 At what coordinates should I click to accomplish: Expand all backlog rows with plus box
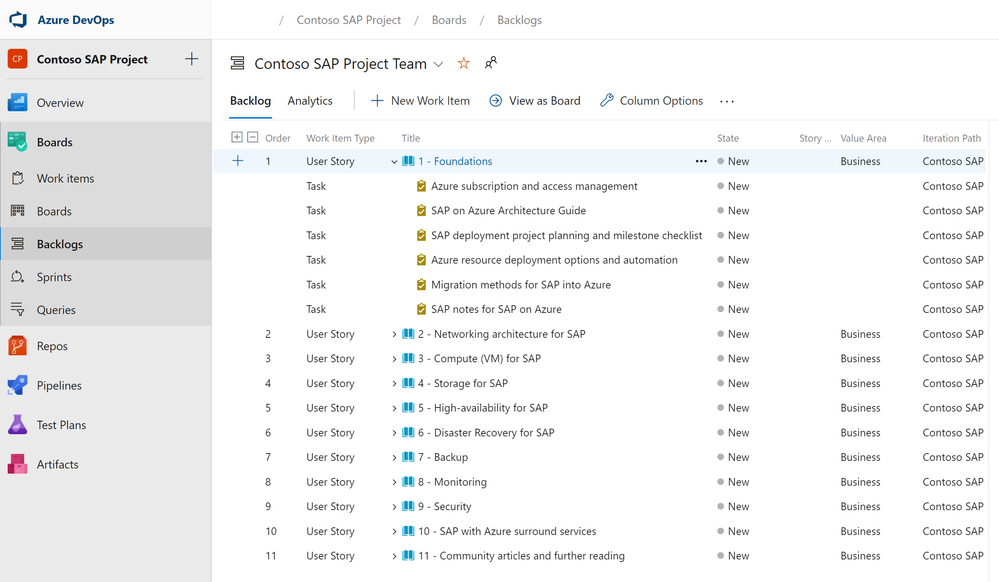click(237, 138)
